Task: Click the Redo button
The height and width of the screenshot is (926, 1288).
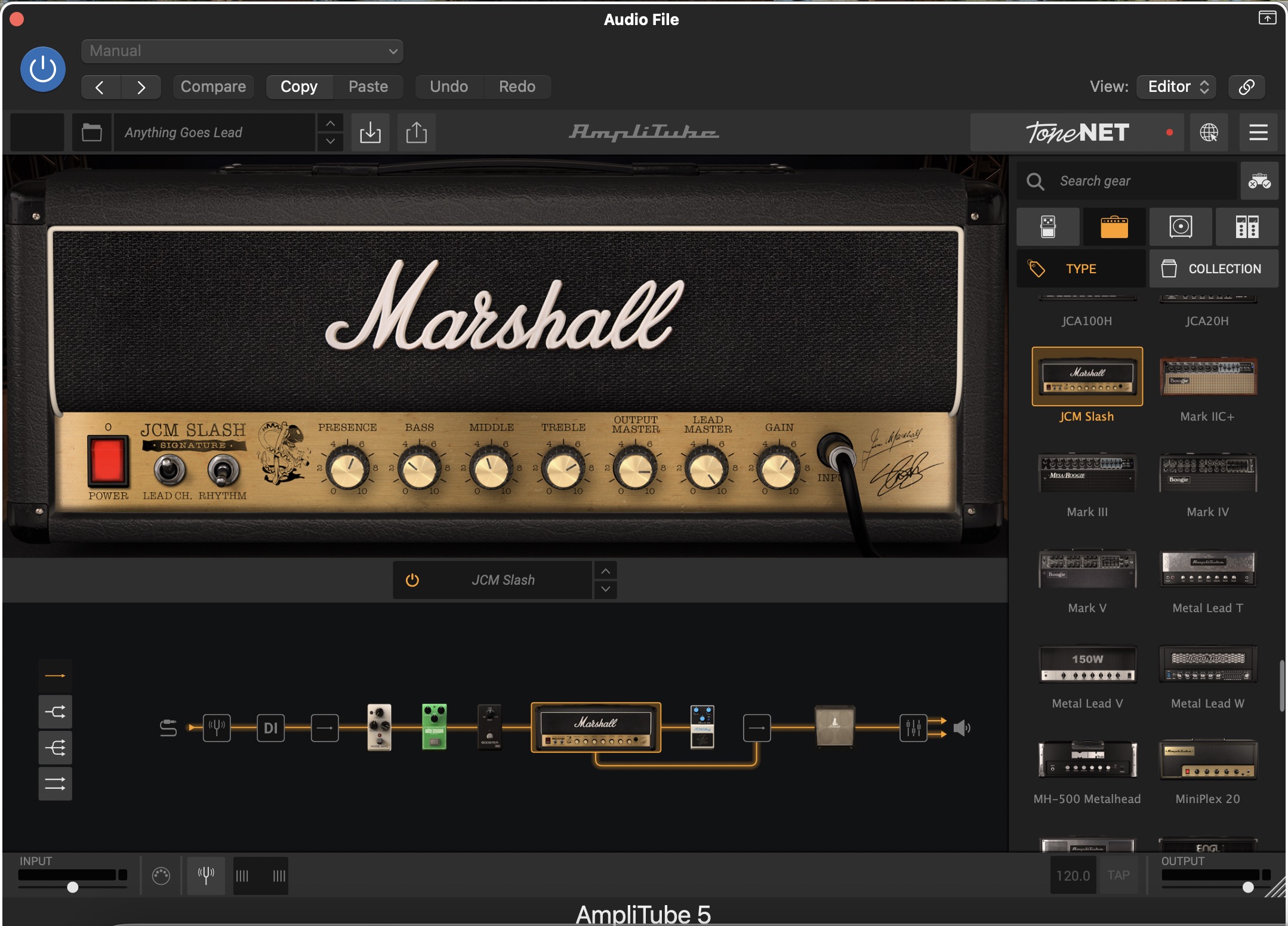Action: tap(517, 87)
